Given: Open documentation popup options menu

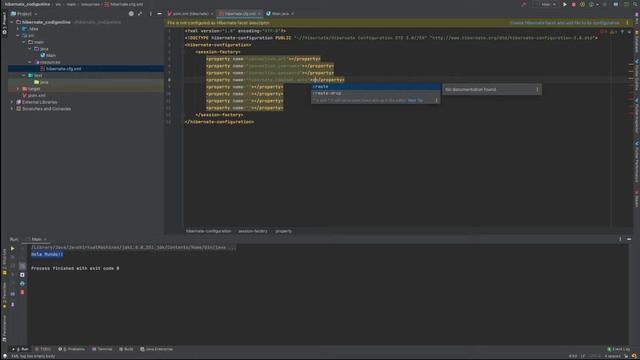Looking at the screenshot, I should click(537, 89).
